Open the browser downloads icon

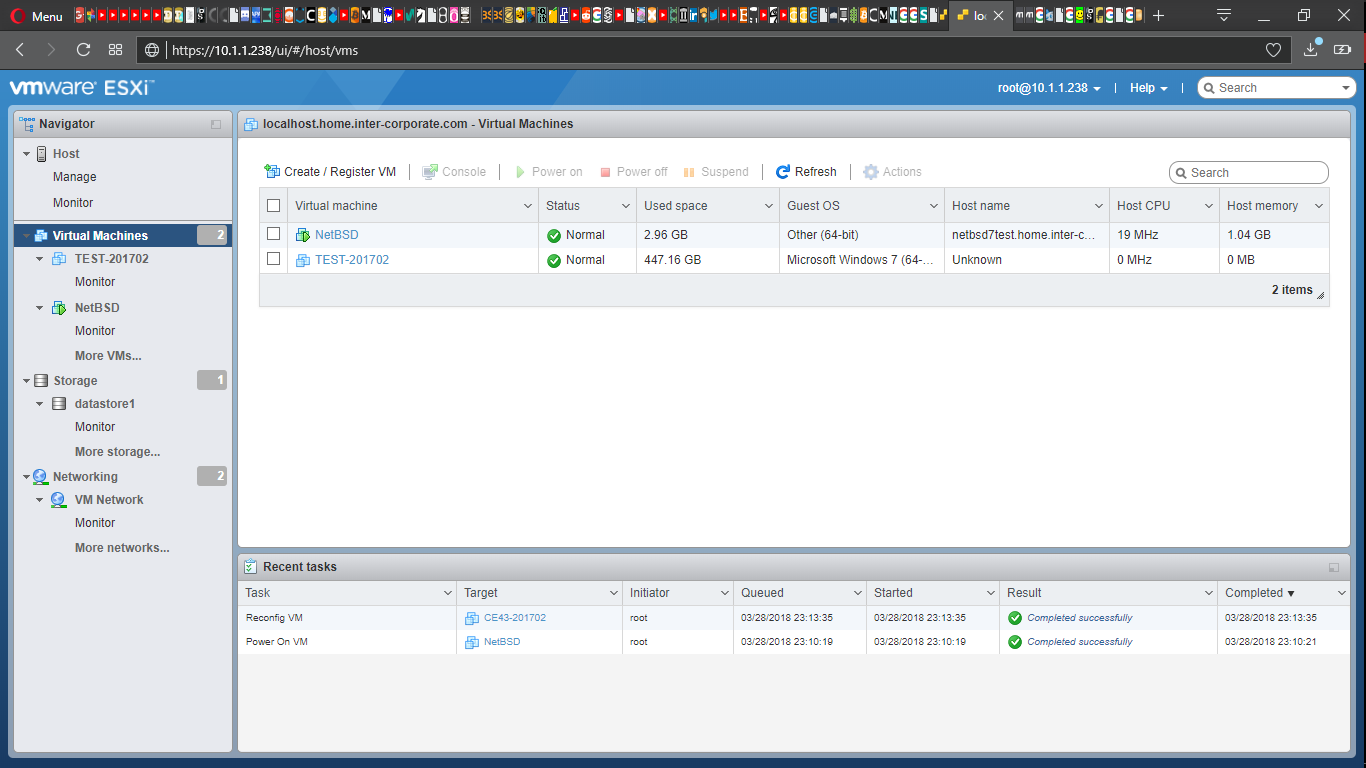pos(1311,49)
